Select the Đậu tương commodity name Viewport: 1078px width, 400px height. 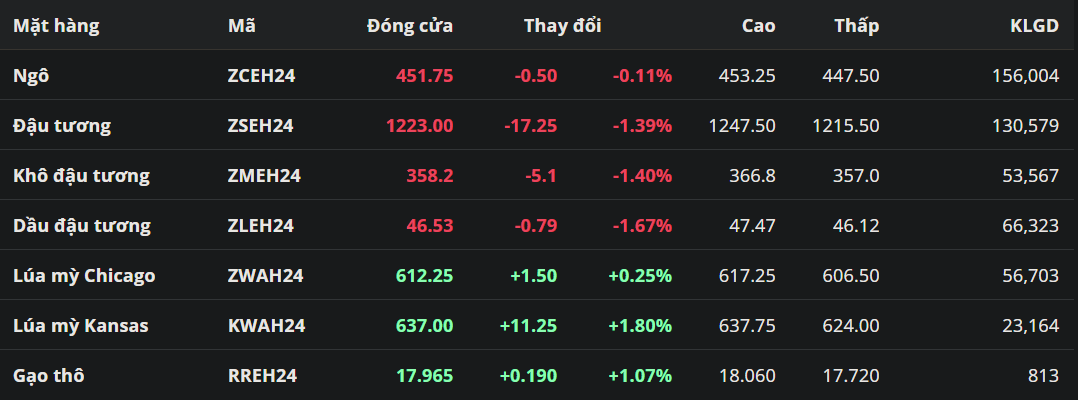pos(62,125)
